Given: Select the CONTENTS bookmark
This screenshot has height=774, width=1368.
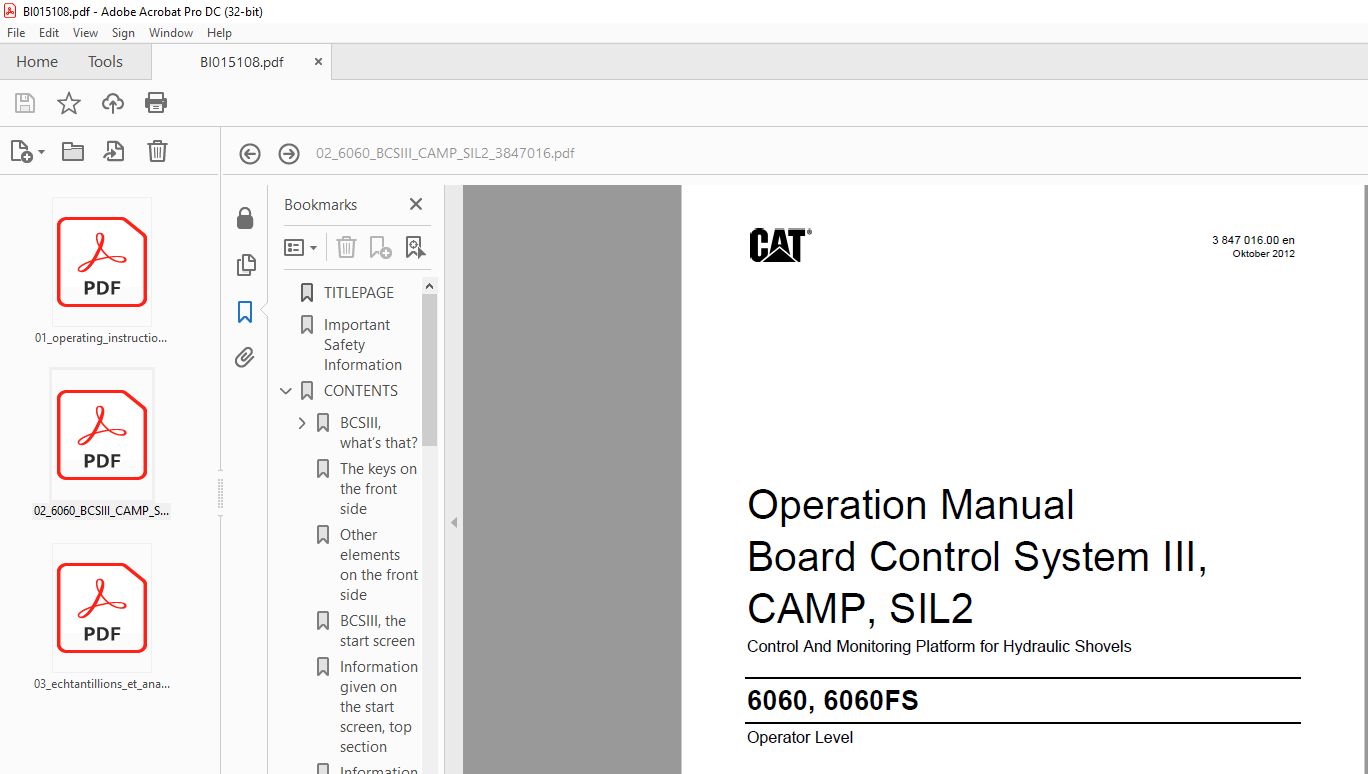Looking at the screenshot, I should (x=360, y=390).
